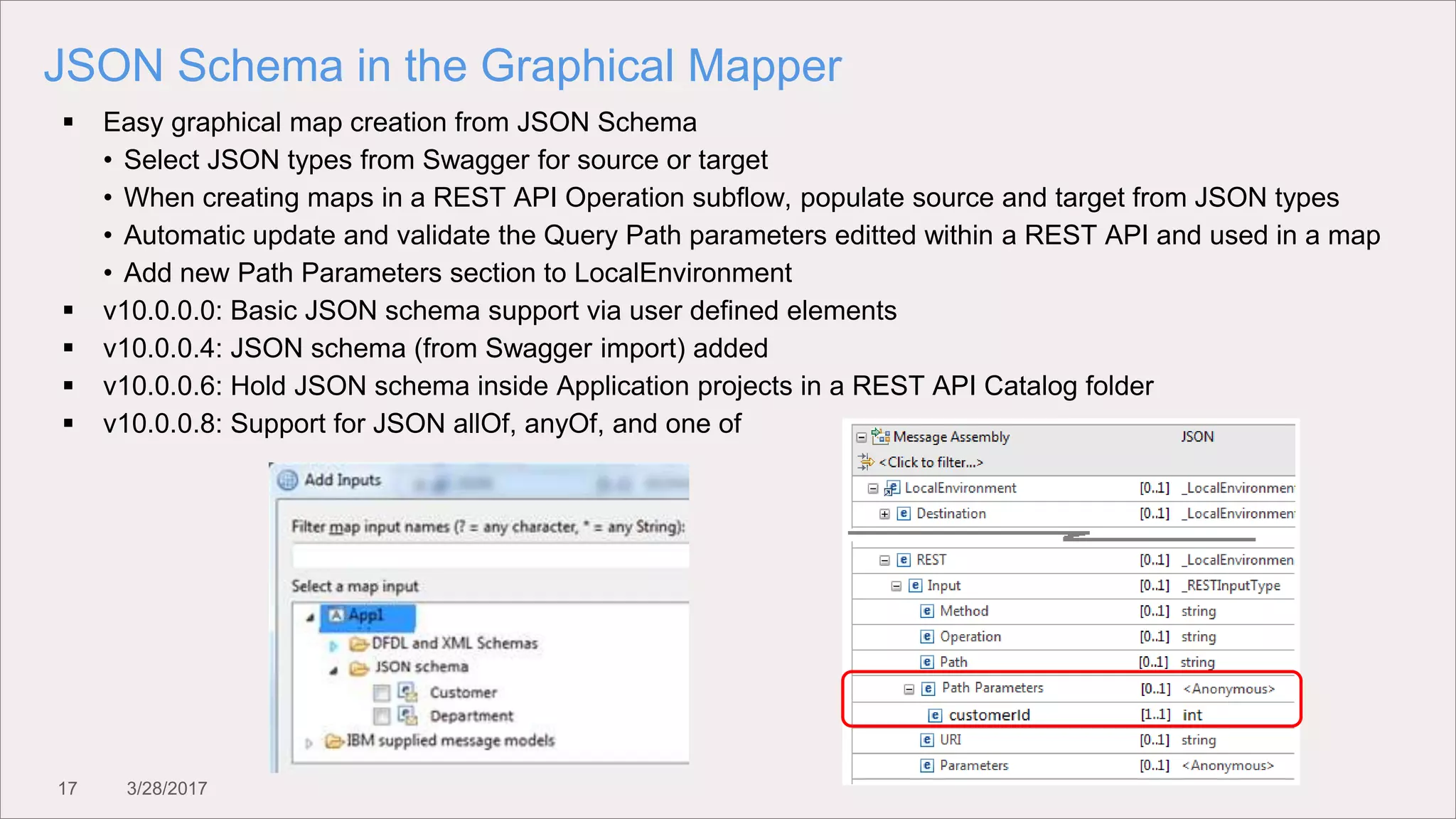Select the Customer JSON schema entry
1456x819 pixels.
[x=463, y=692]
